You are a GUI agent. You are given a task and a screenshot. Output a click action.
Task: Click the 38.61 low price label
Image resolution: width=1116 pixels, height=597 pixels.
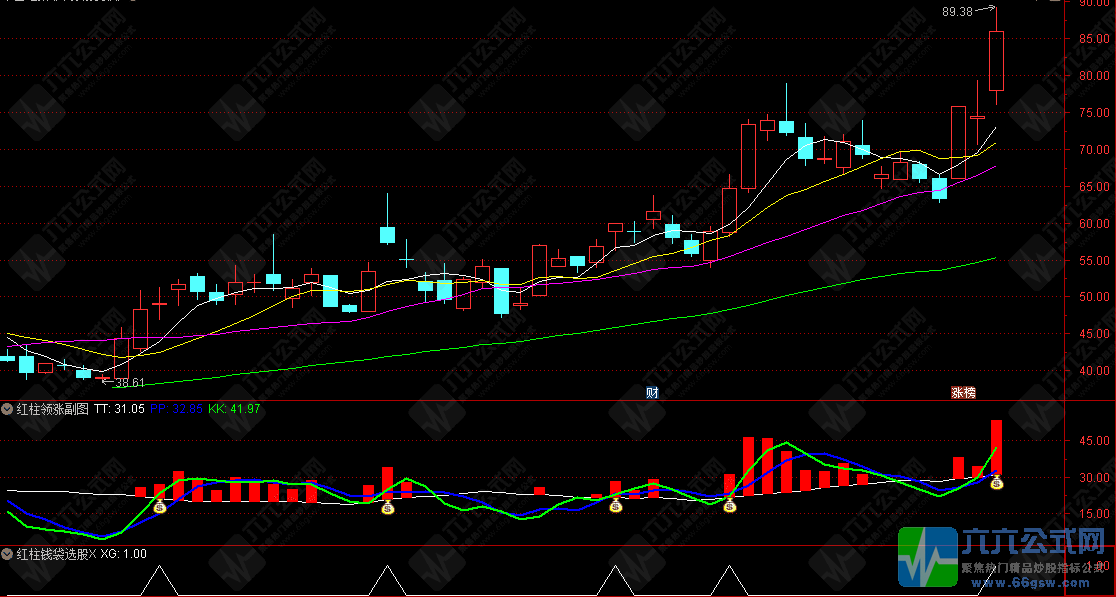pyautogui.click(x=129, y=383)
